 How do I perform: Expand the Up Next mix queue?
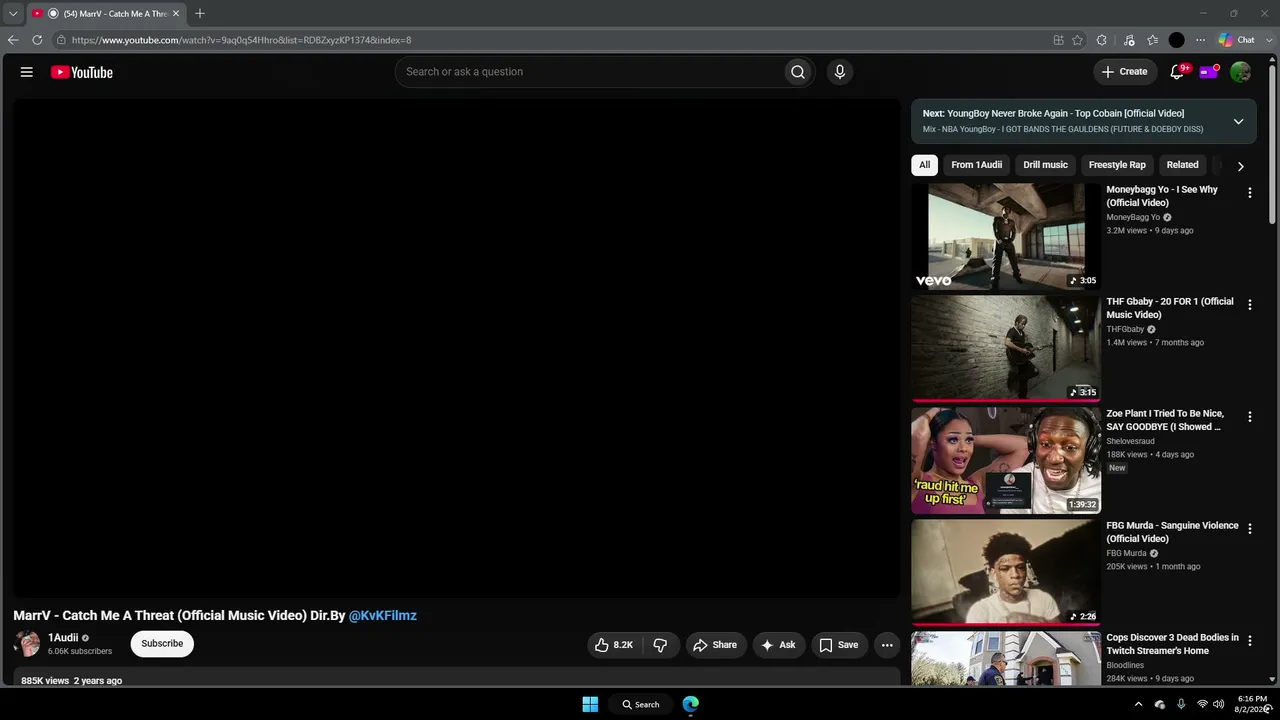[x=1238, y=121]
